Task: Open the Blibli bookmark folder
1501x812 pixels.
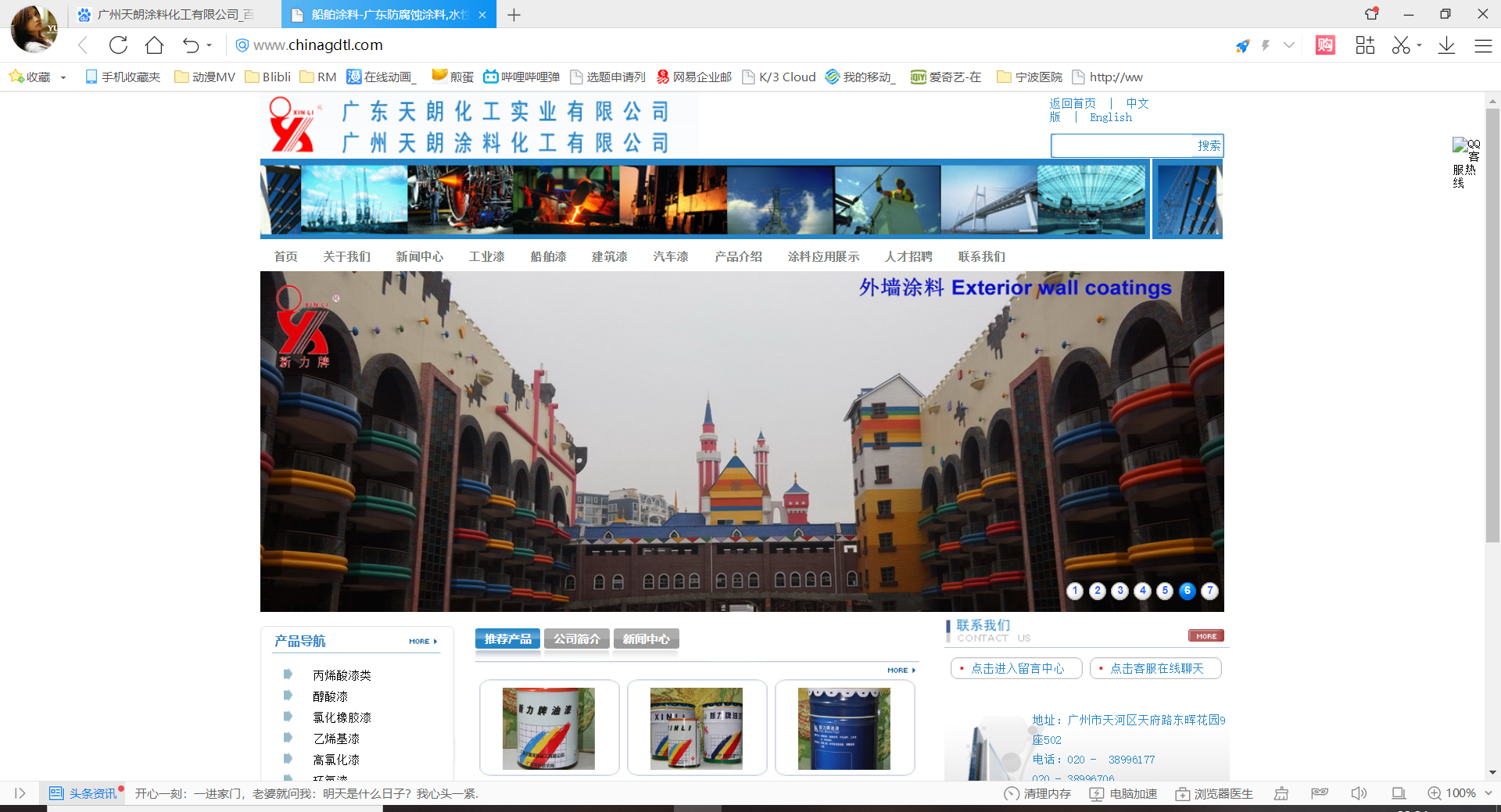Action: coord(268,77)
